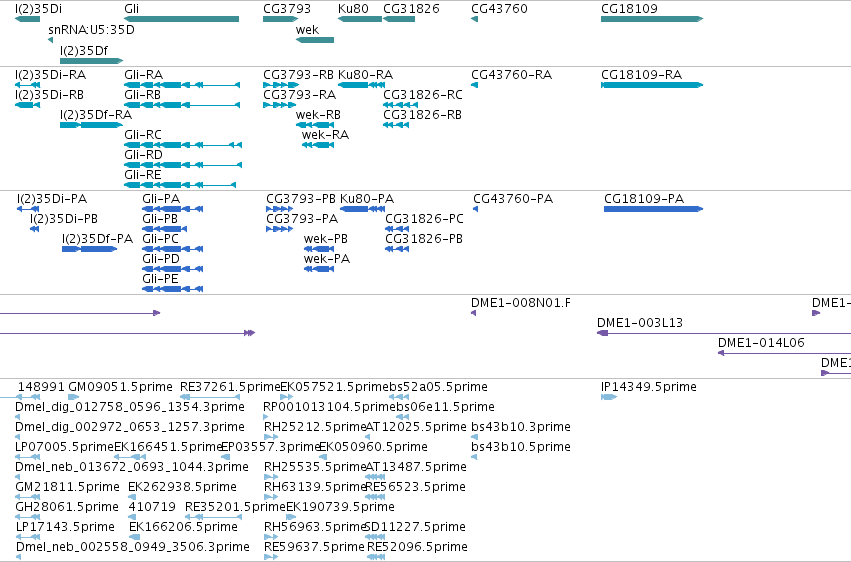This screenshot has width=851, height=562.
Task: Click the snRNA:U5:35D gene label
Action: pos(91,30)
